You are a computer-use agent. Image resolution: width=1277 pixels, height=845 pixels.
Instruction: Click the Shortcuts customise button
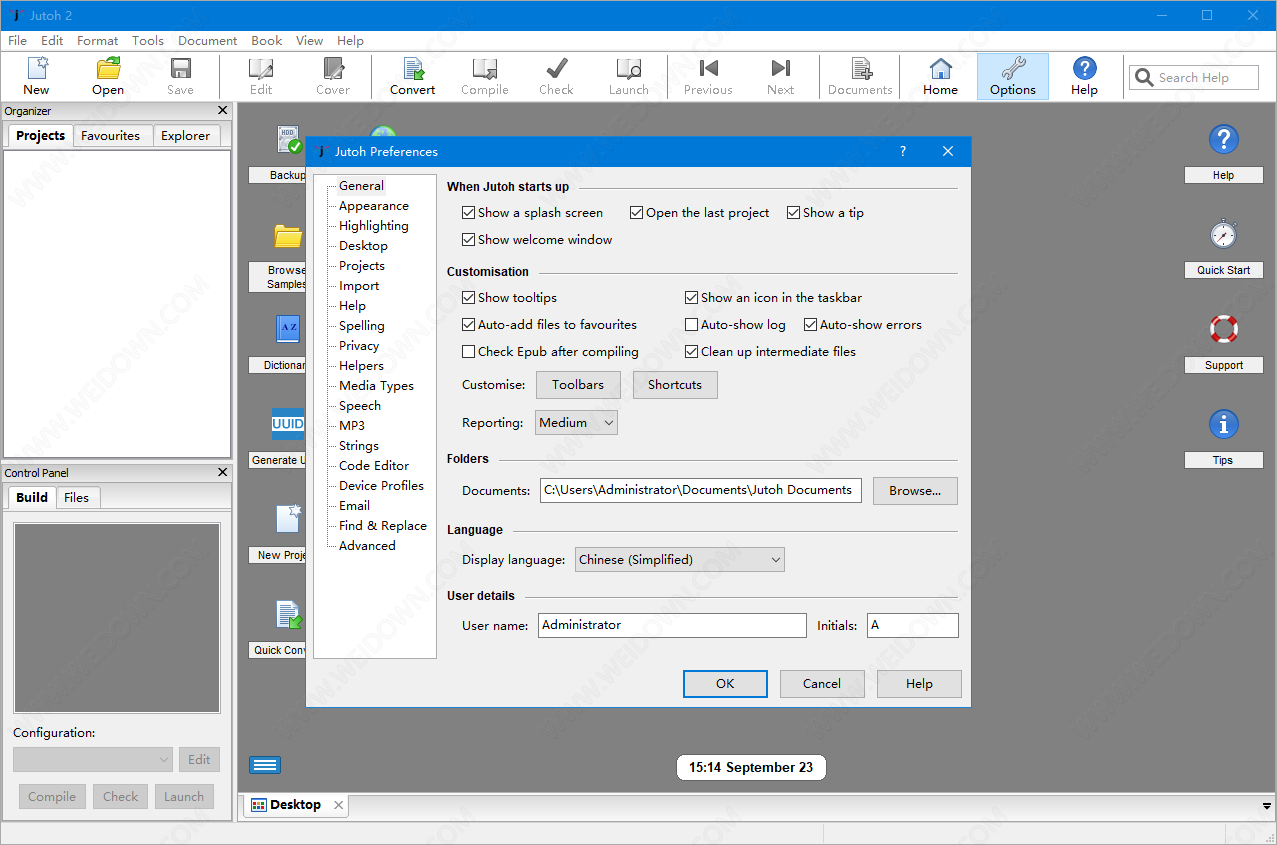coord(675,385)
